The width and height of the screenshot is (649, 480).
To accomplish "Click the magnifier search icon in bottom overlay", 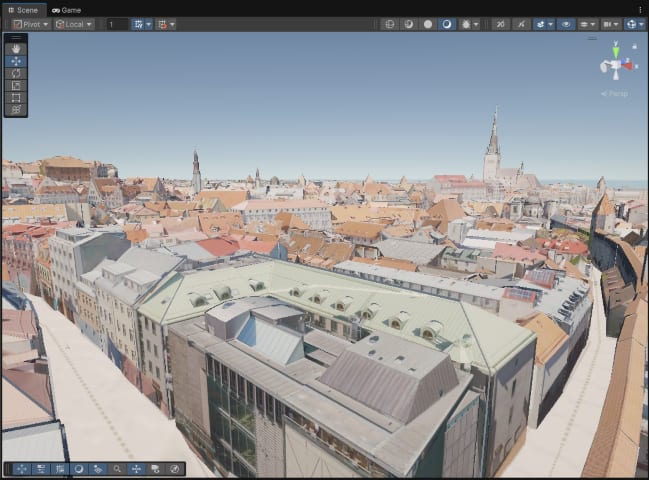I will [117, 469].
